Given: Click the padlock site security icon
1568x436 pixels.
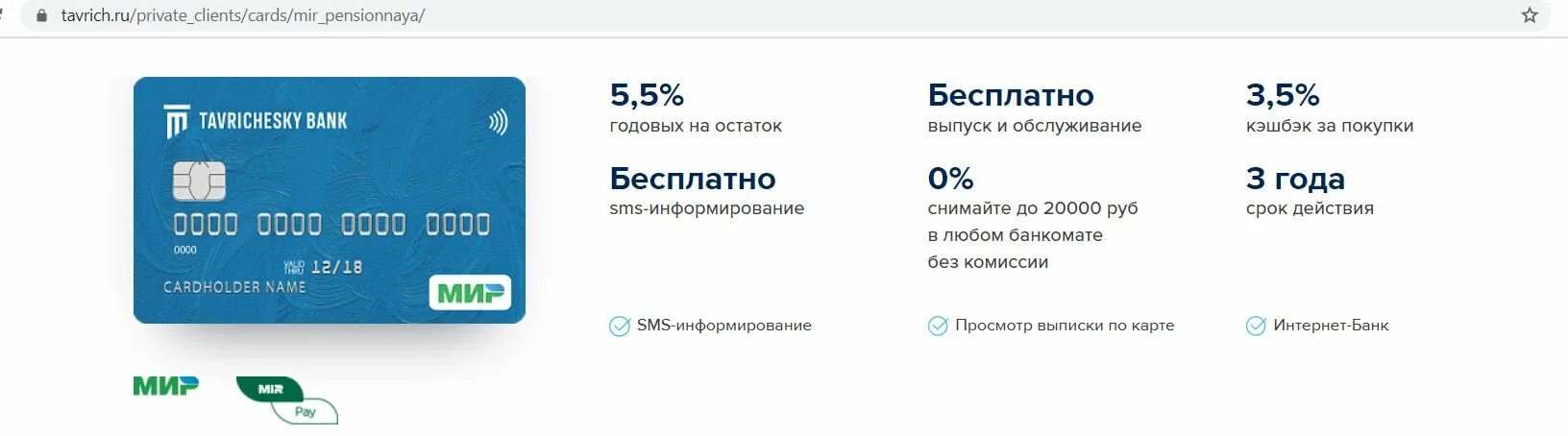Looking at the screenshot, I should point(41,15).
